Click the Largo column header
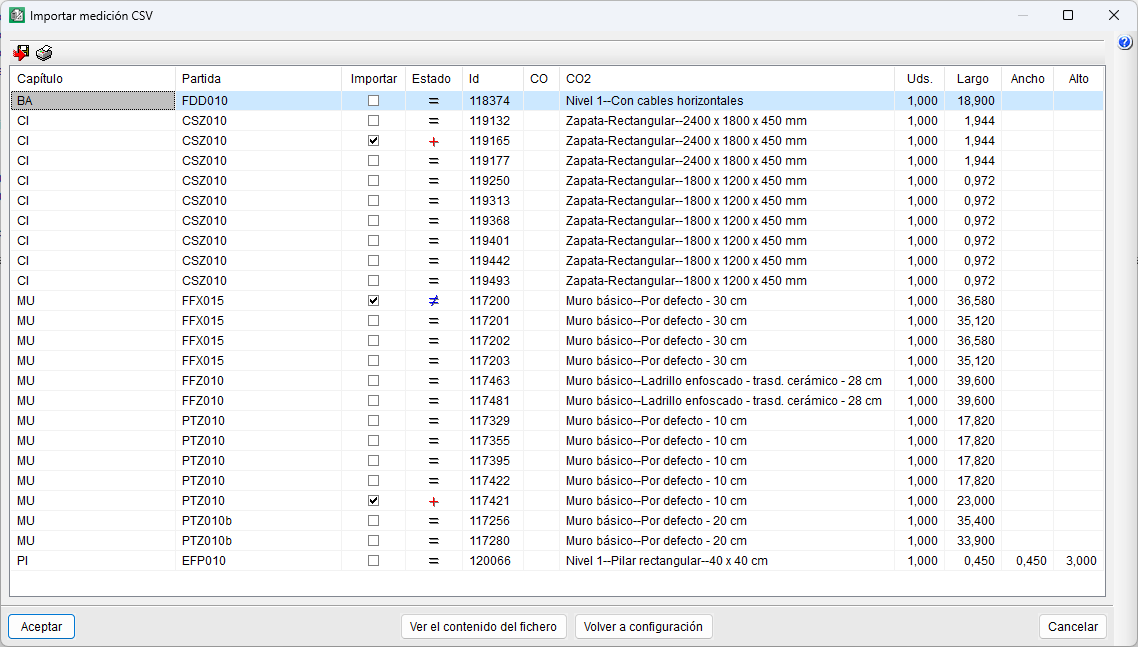The height and width of the screenshot is (647, 1138). 973,78
